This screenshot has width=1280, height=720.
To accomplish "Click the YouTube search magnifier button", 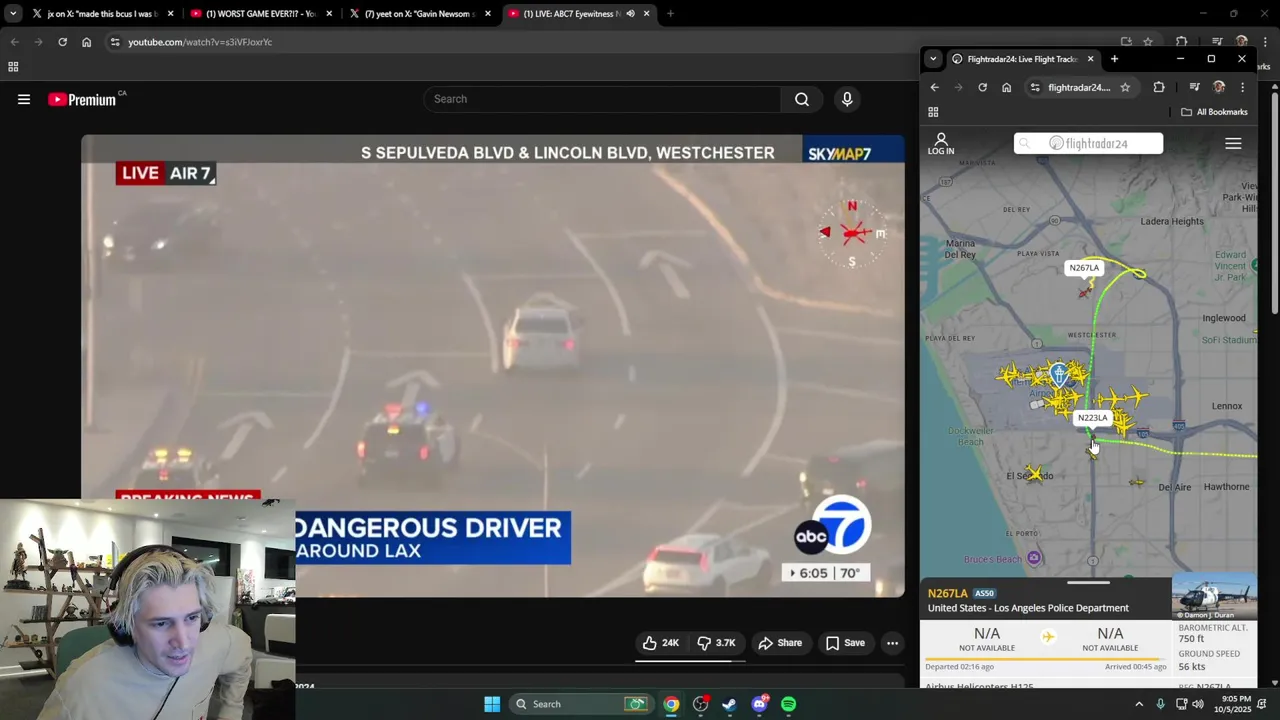I will [802, 99].
